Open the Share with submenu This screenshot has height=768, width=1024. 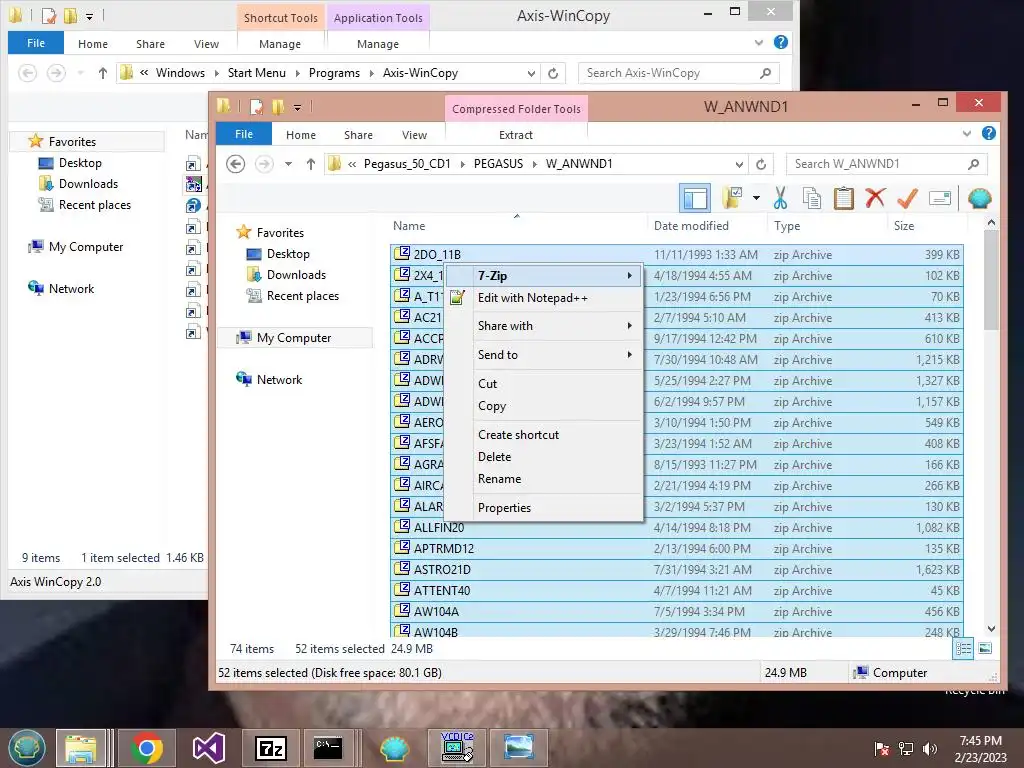pyautogui.click(x=544, y=326)
